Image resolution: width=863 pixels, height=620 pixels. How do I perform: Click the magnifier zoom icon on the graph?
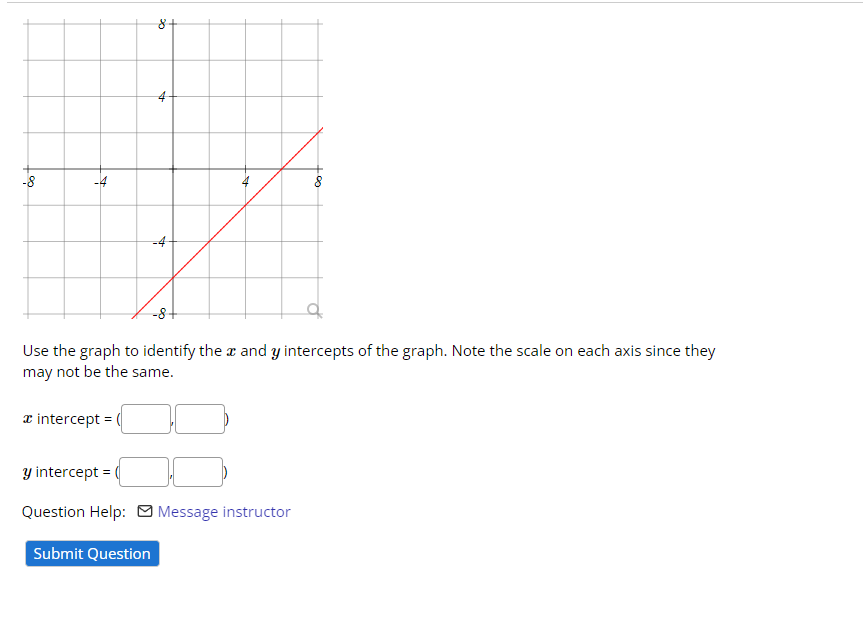[313, 310]
